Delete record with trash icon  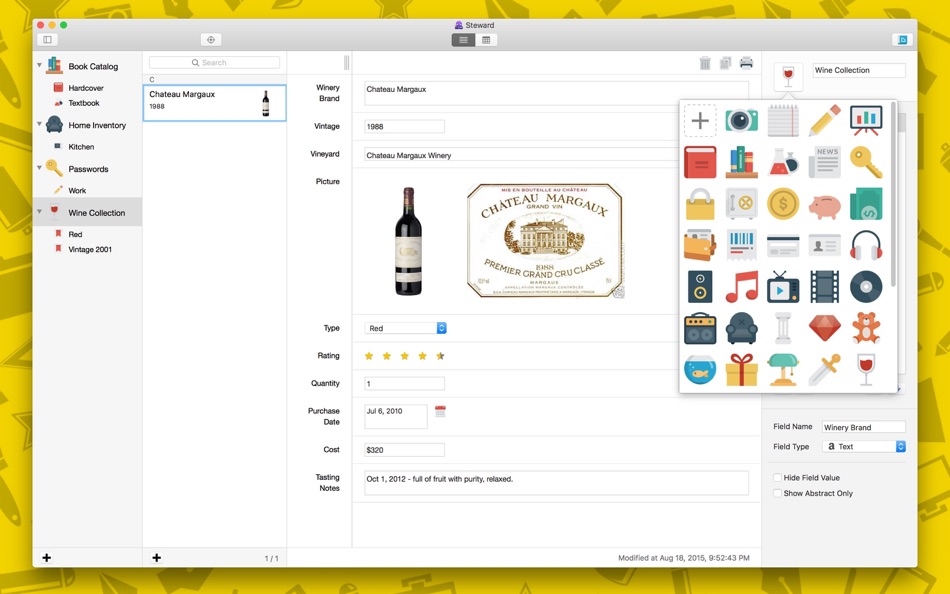[705, 63]
